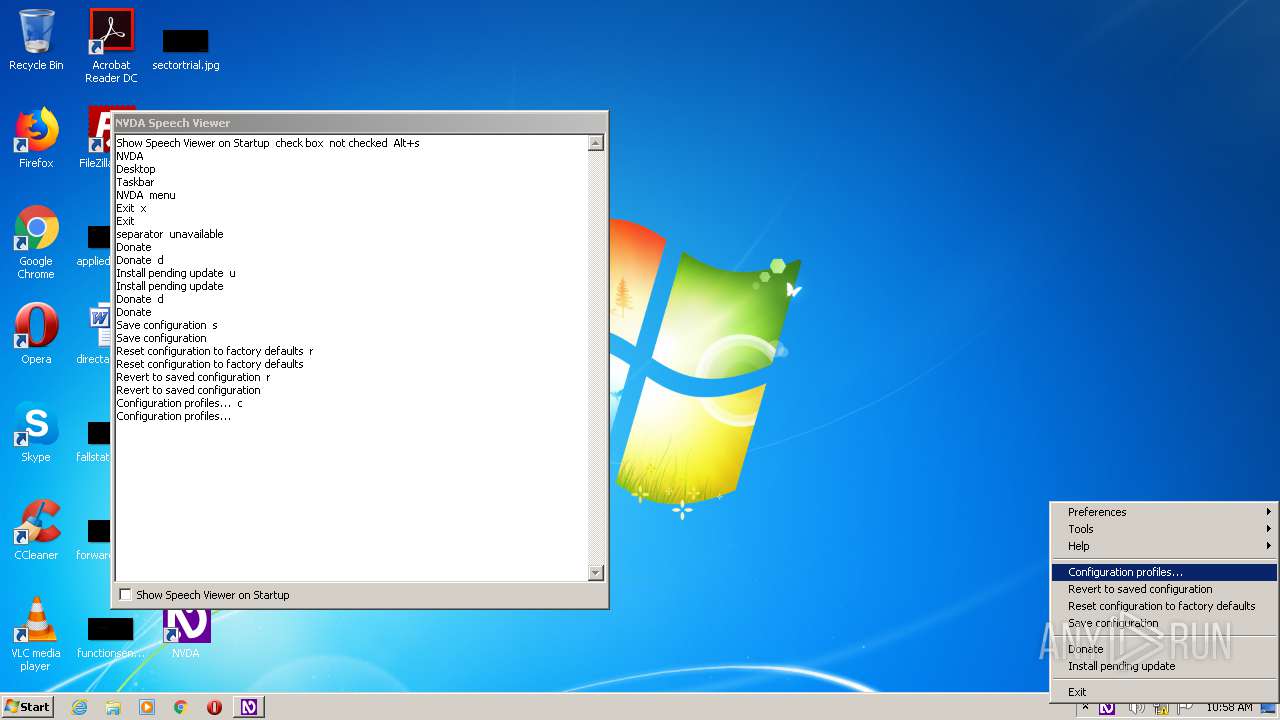Viewport: 1280px width, 720px height.
Task: Click the volume tray icon
Action: click(1136, 708)
